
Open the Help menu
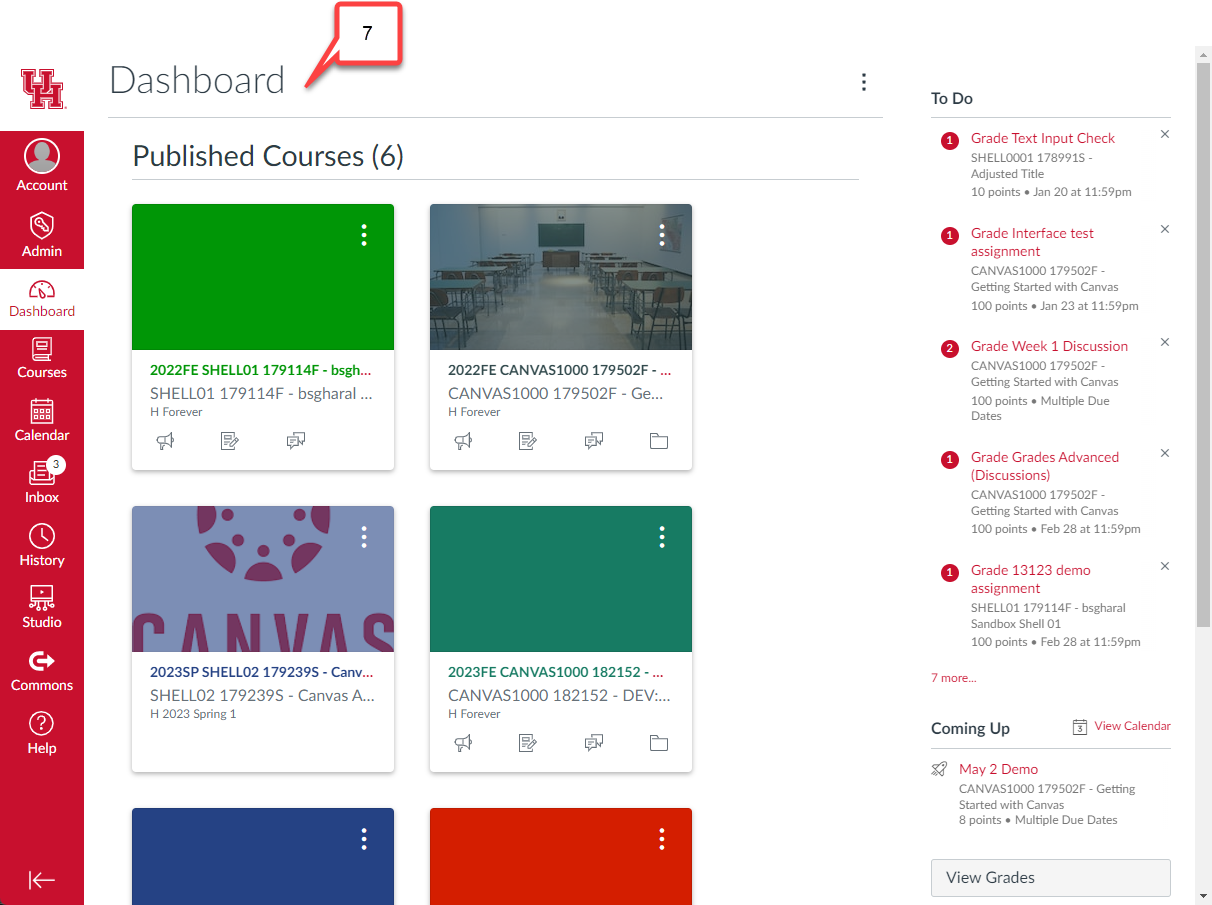pyautogui.click(x=42, y=734)
